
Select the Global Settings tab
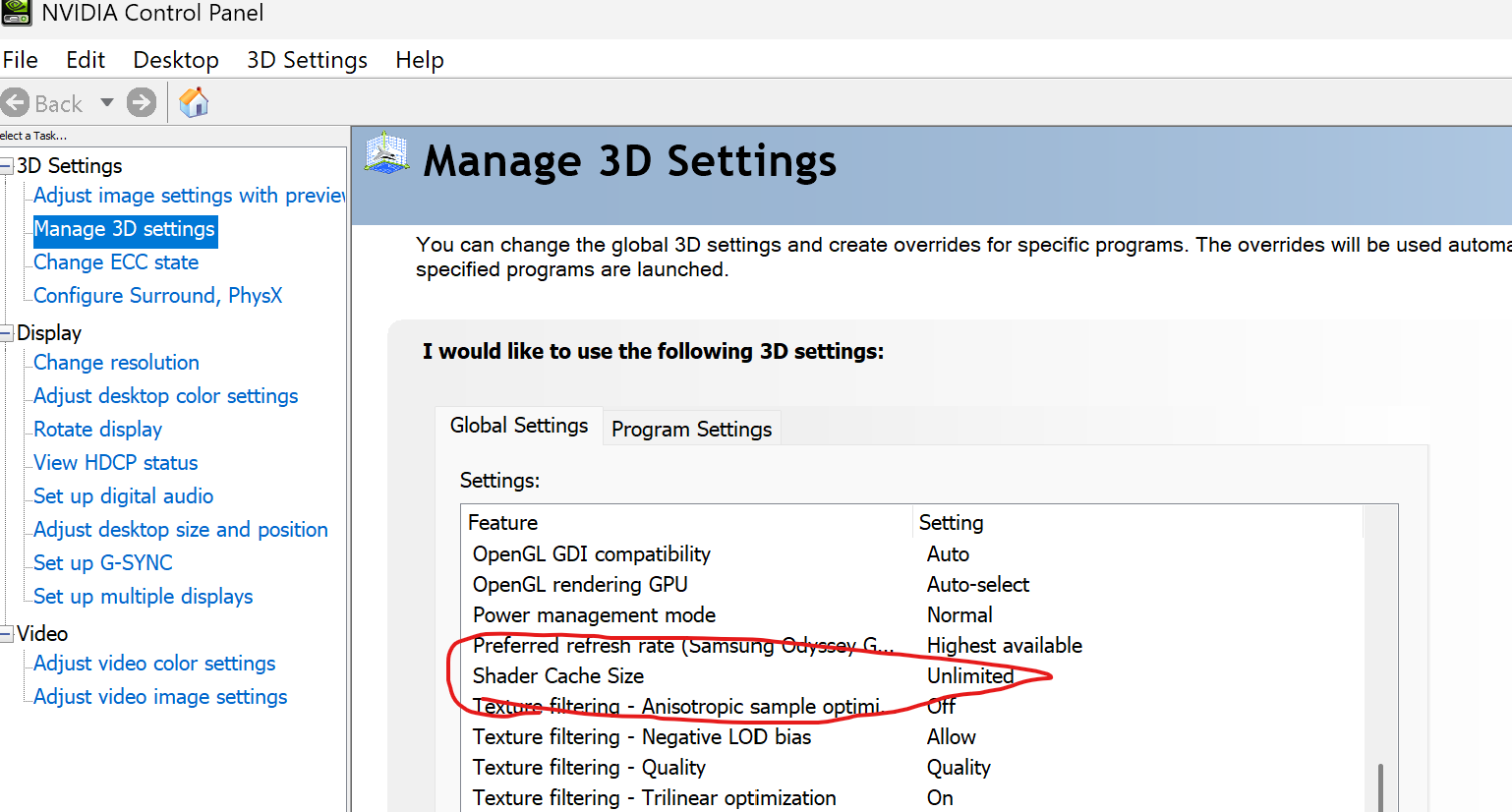click(519, 426)
